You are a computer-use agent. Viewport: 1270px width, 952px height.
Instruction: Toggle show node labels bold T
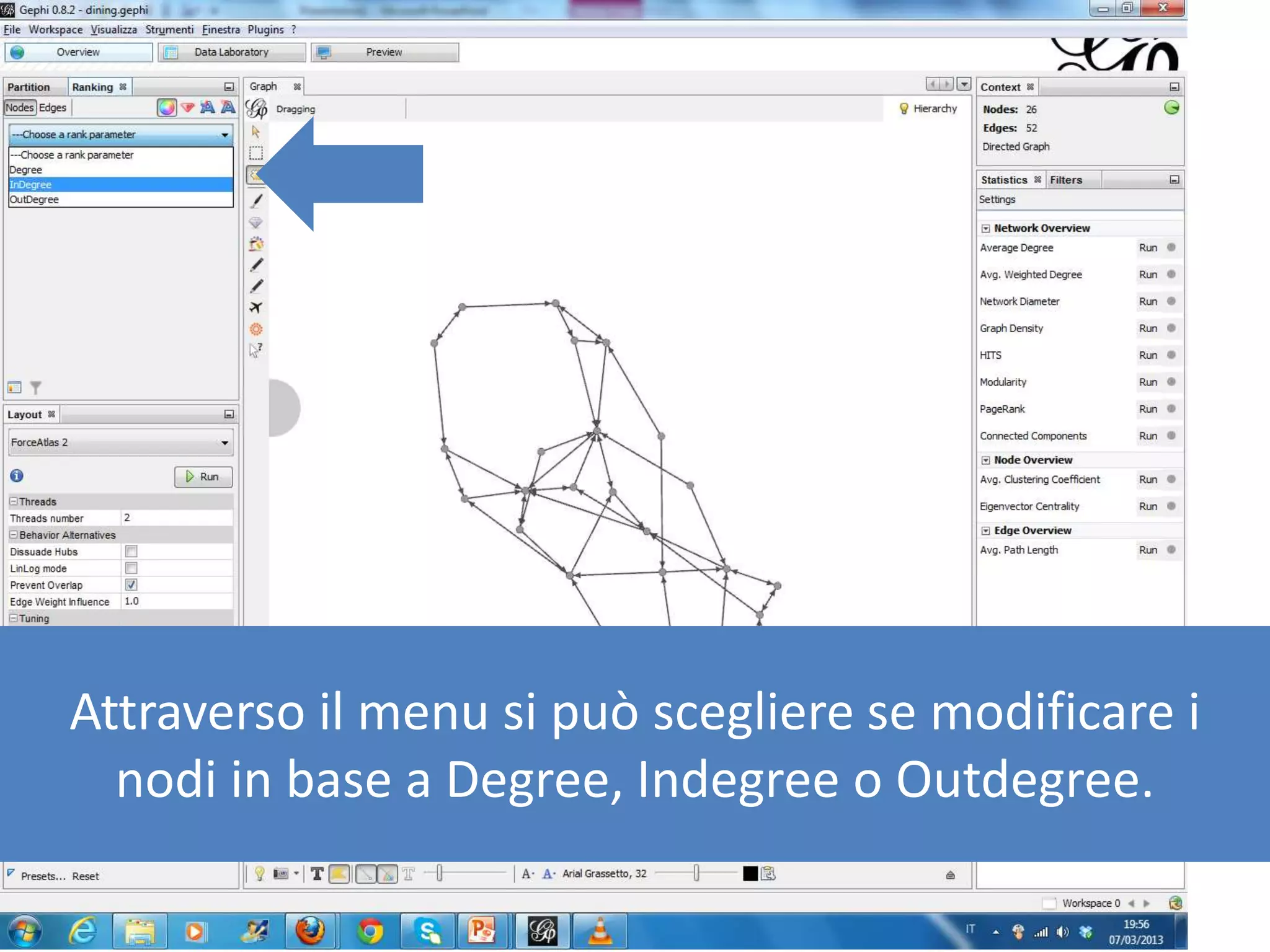tap(317, 874)
